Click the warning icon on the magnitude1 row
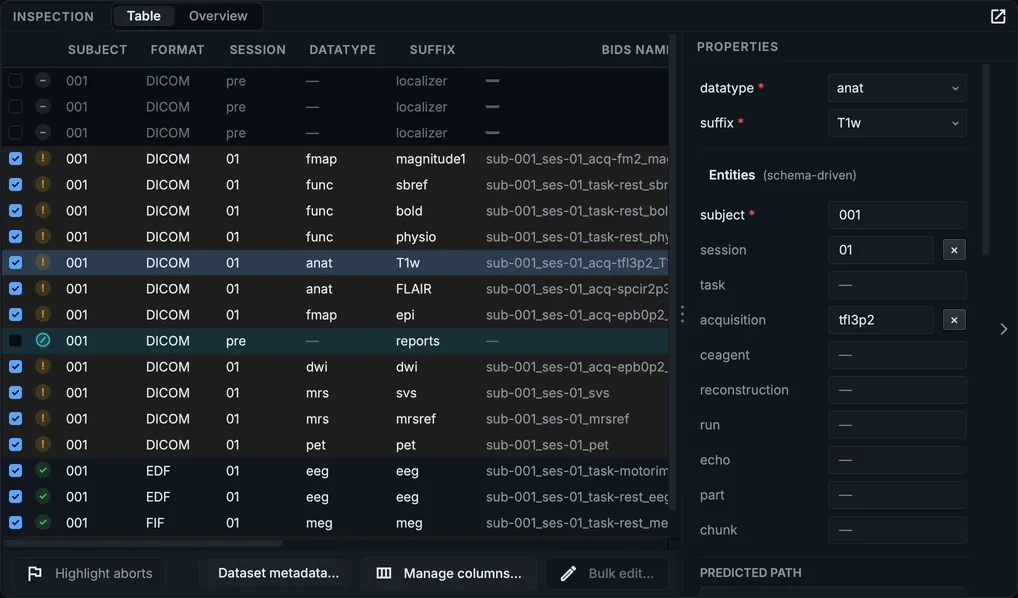The image size is (1018, 598). 43,158
